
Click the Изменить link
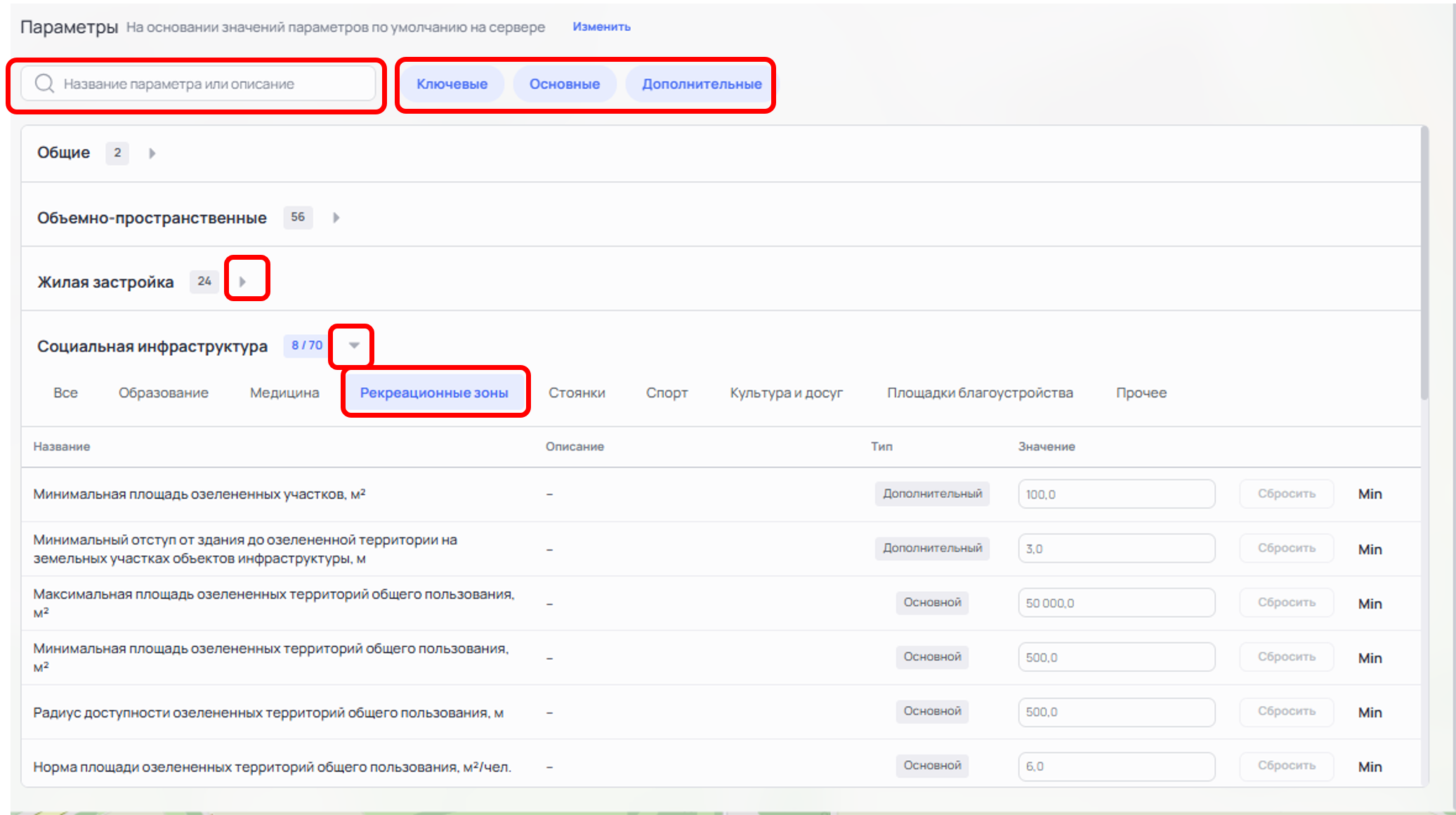click(x=601, y=27)
